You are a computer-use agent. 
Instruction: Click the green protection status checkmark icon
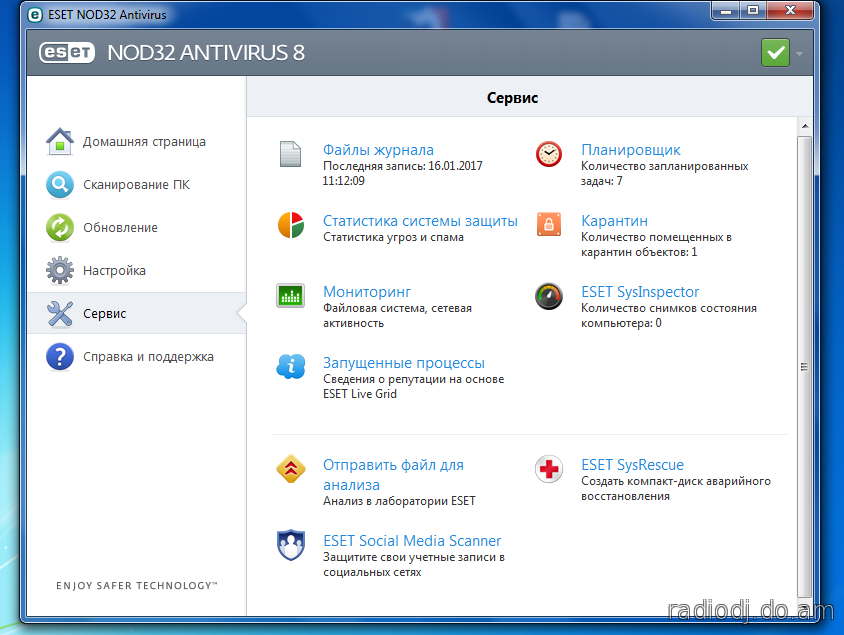point(775,53)
